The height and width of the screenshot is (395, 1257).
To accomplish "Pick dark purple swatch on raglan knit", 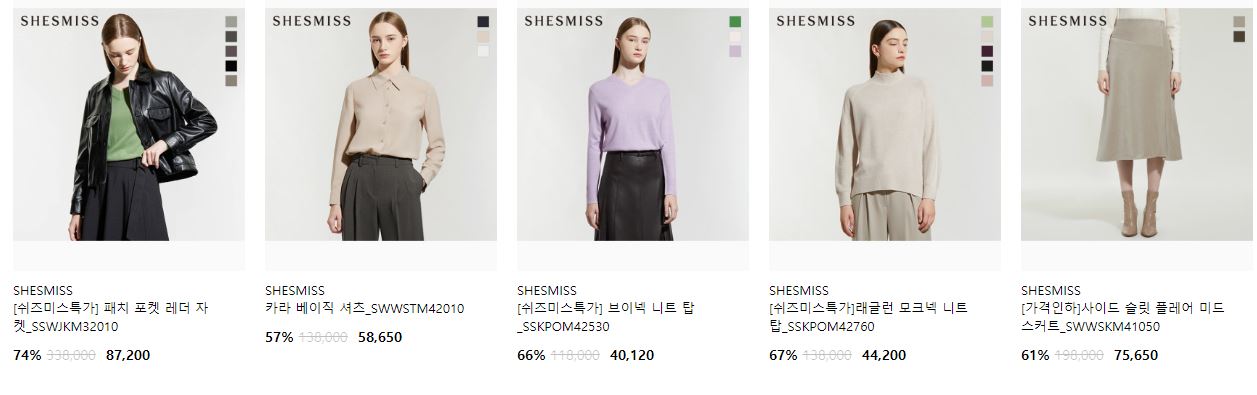I will [987, 51].
